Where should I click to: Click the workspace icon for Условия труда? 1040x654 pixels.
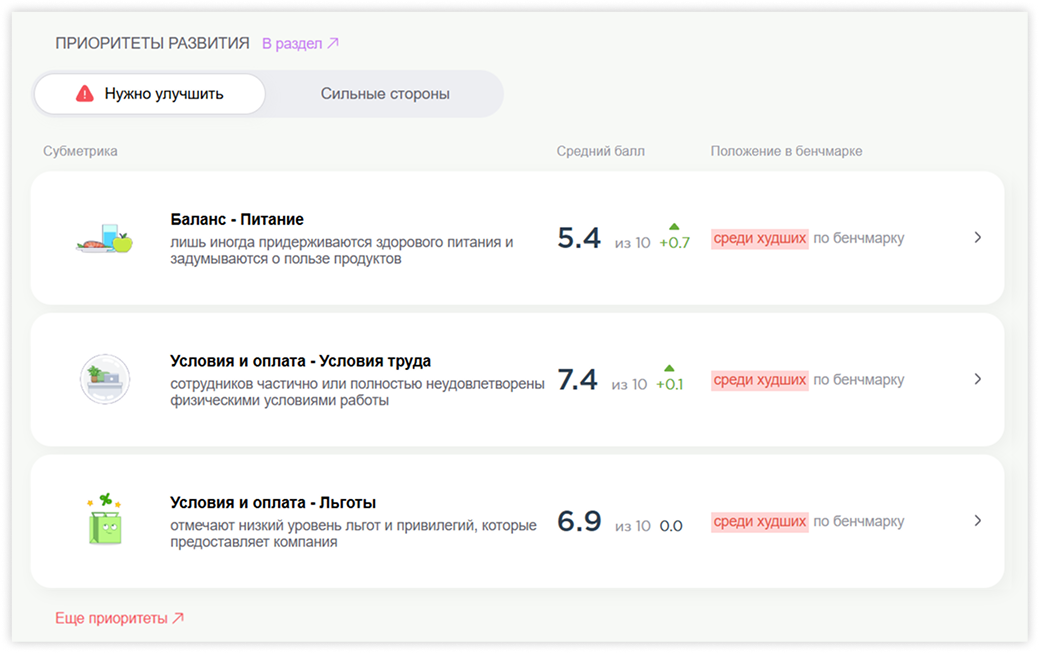click(105, 379)
